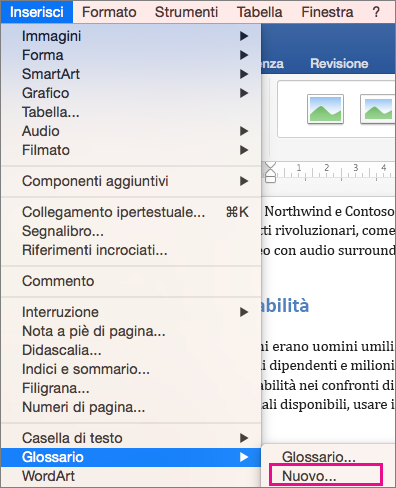This screenshot has width=396, height=488.
Task: Open the Formato menu
Action: point(109,12)
